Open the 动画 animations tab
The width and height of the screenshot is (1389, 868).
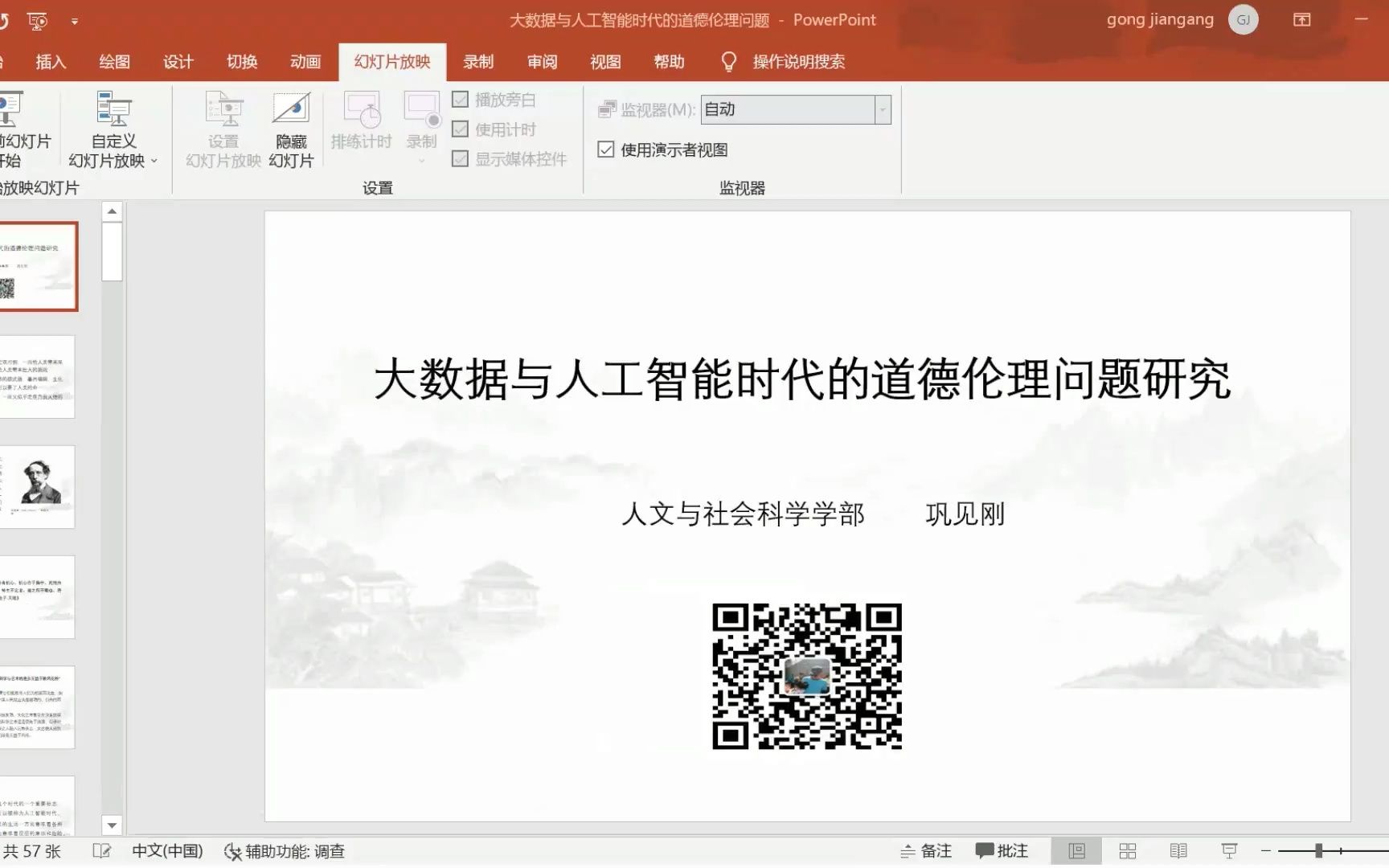click(305, 62)
